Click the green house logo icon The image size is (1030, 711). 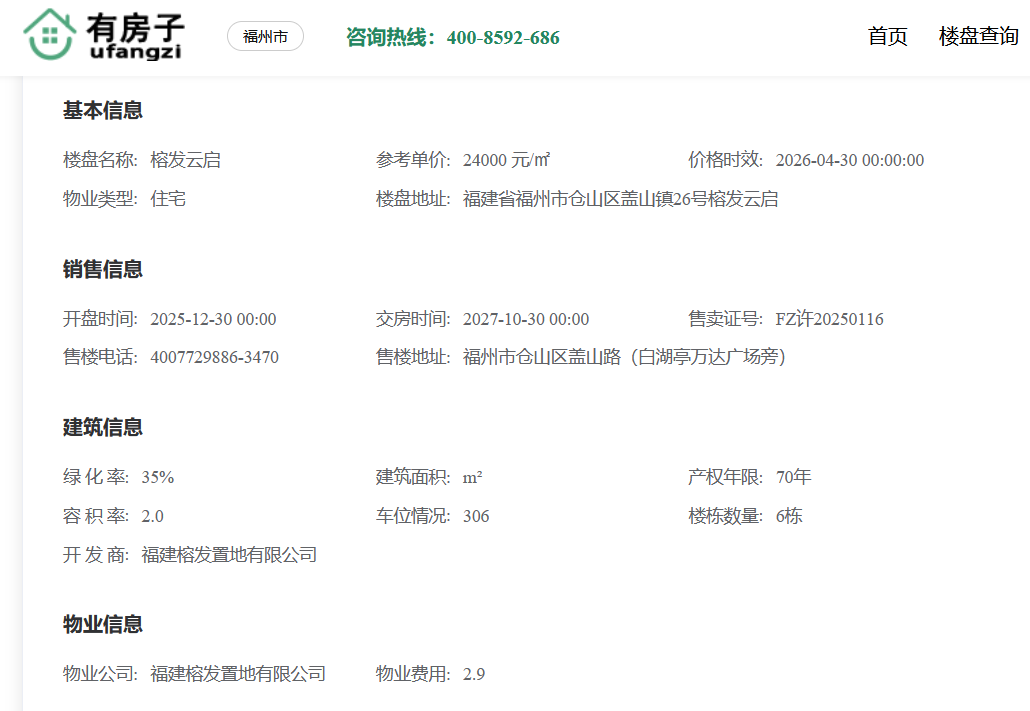(49, 35)
